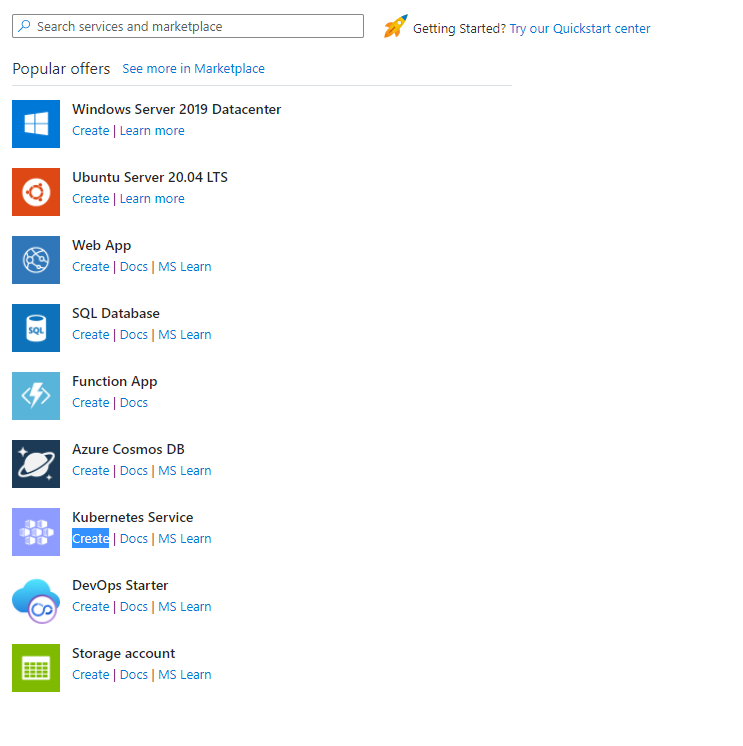The image size is (743, 746).
Task: Open the DevOps Starter cloud icon
Action: point(36,601)
